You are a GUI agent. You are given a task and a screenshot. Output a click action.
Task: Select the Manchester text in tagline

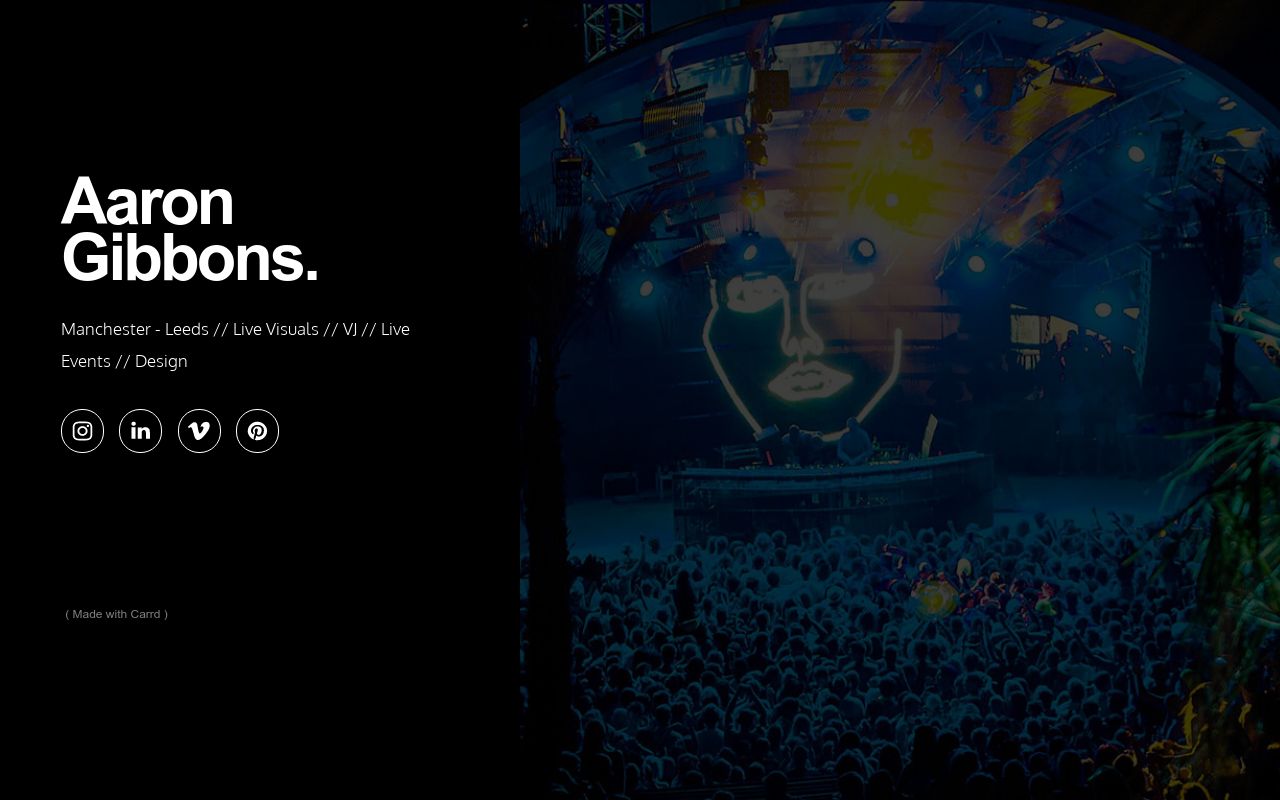coord(106,329)
